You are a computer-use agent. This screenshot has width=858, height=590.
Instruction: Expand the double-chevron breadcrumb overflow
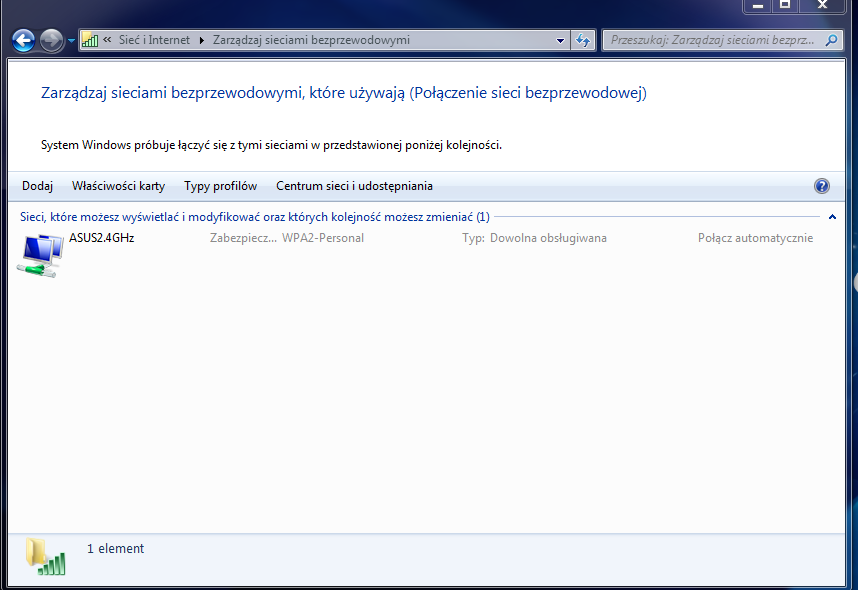[107, 40]
